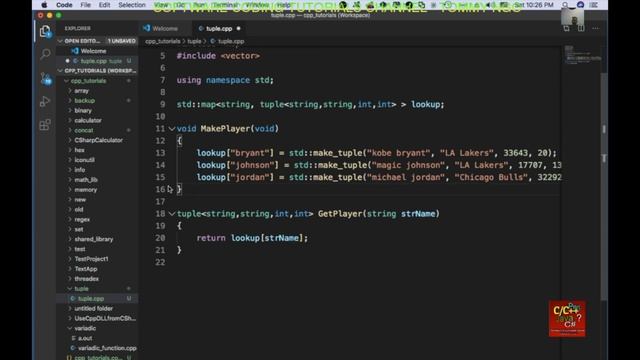Screen dimensions: 640x360
Task: Open the Search view in activity bar
Action: (x=45, y=54)
